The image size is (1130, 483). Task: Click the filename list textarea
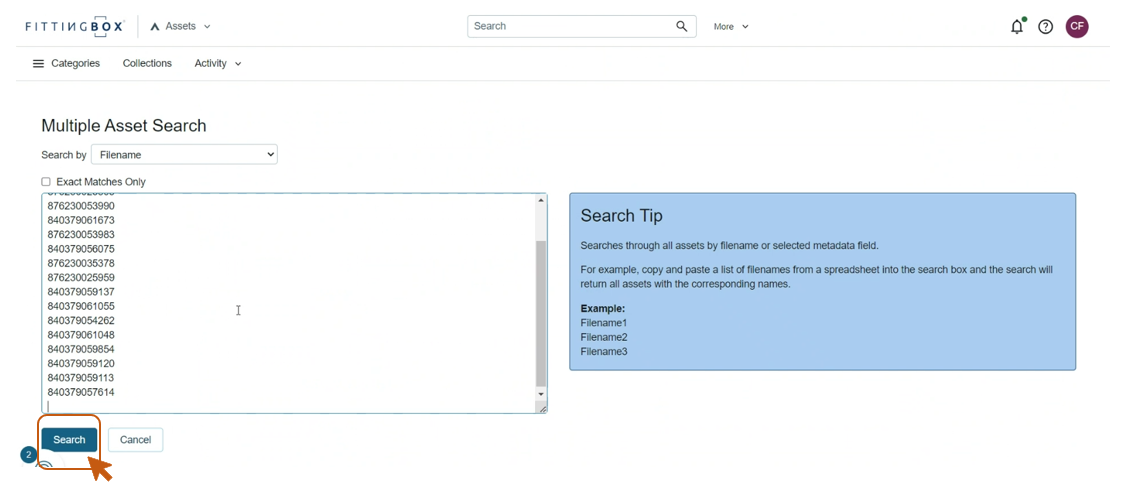click(x=290, y=300)
